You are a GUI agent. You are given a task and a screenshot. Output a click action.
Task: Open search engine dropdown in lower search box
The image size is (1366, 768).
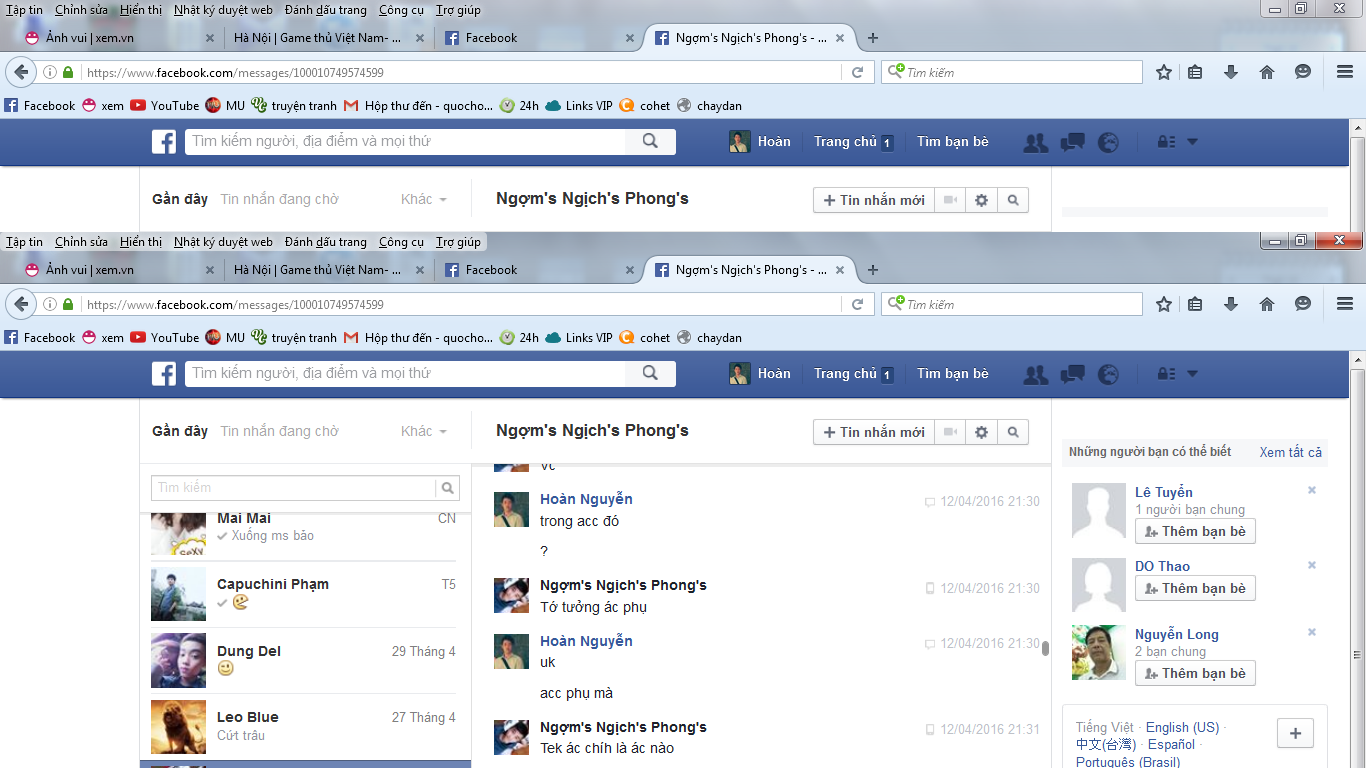tap(896, 304)
